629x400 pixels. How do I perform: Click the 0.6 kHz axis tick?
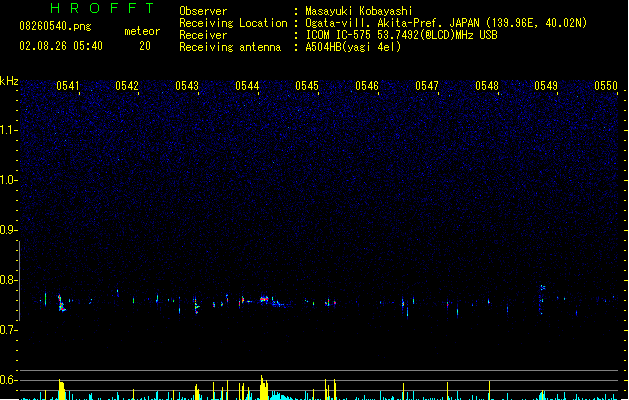click(8, 380)
